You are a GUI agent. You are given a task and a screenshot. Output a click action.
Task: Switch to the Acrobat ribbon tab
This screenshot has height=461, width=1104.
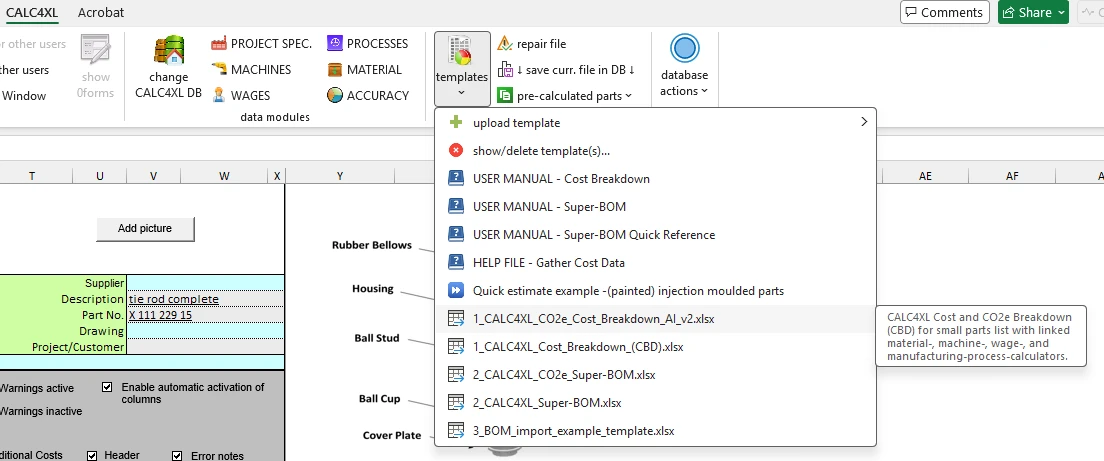pos(101,12)
